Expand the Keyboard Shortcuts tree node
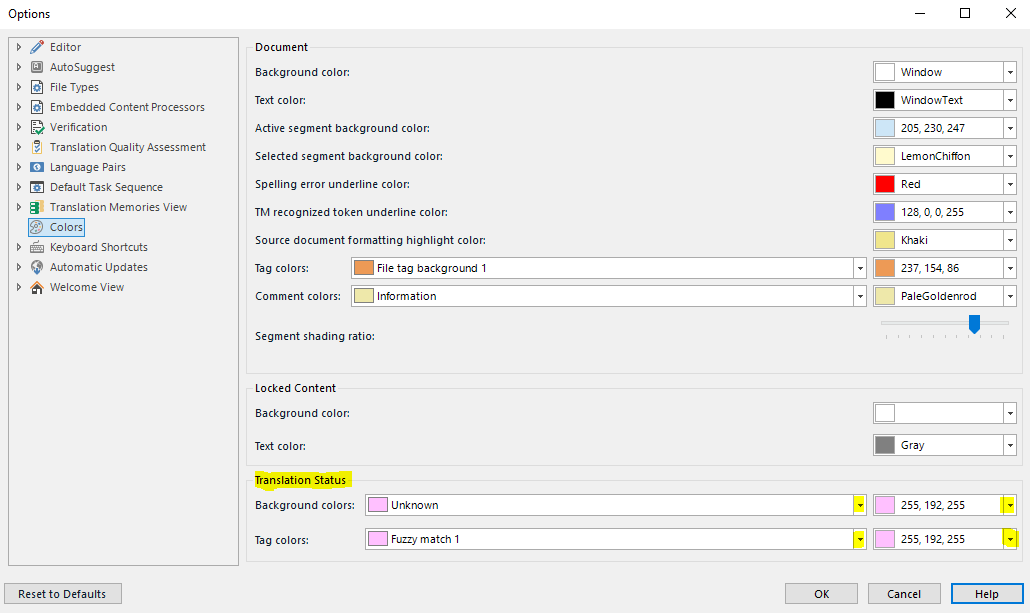Screen dimensions: 1030x613 [x=18, y=247]
